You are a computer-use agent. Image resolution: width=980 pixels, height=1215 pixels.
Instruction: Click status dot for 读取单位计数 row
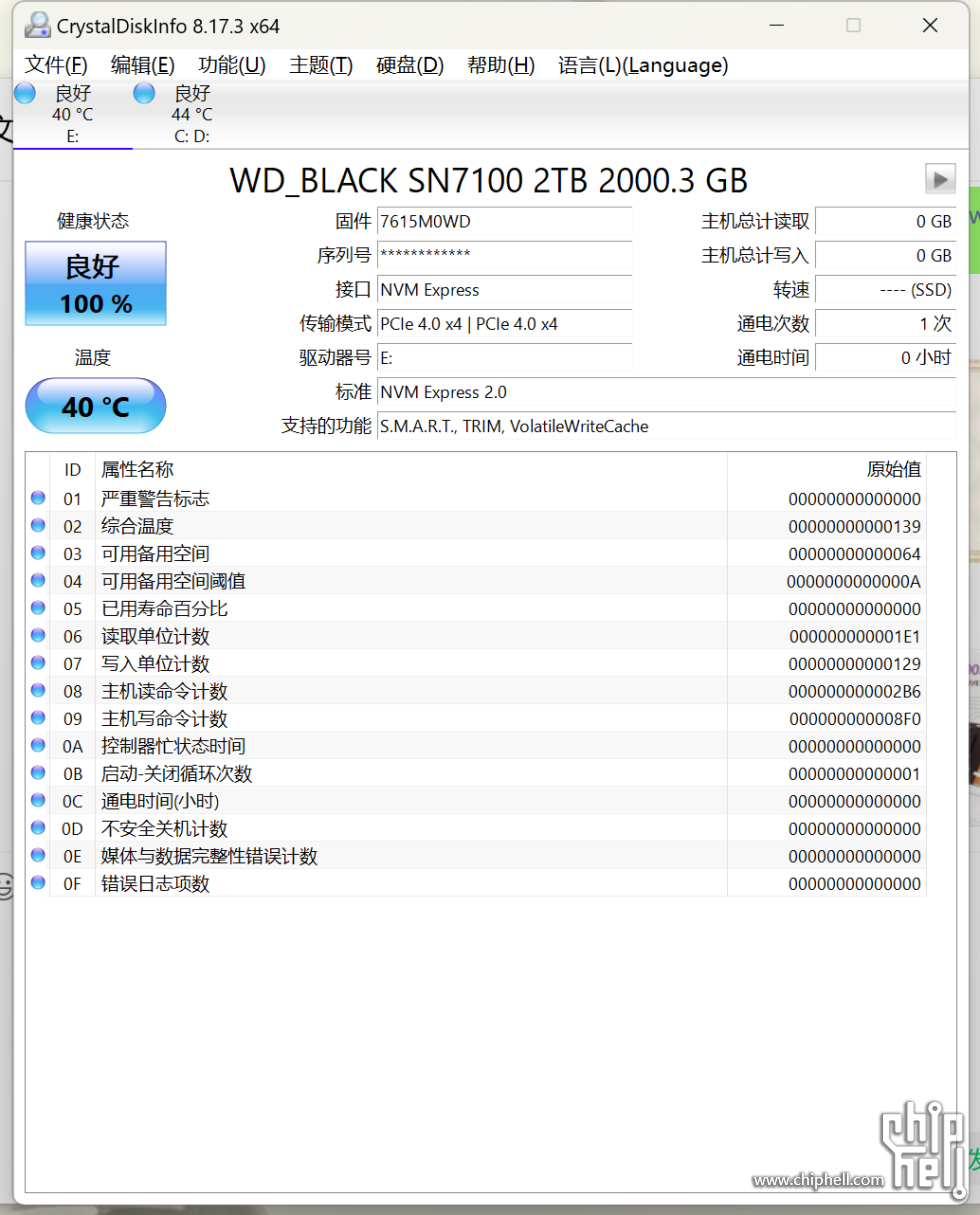click(x=38, y=635)
